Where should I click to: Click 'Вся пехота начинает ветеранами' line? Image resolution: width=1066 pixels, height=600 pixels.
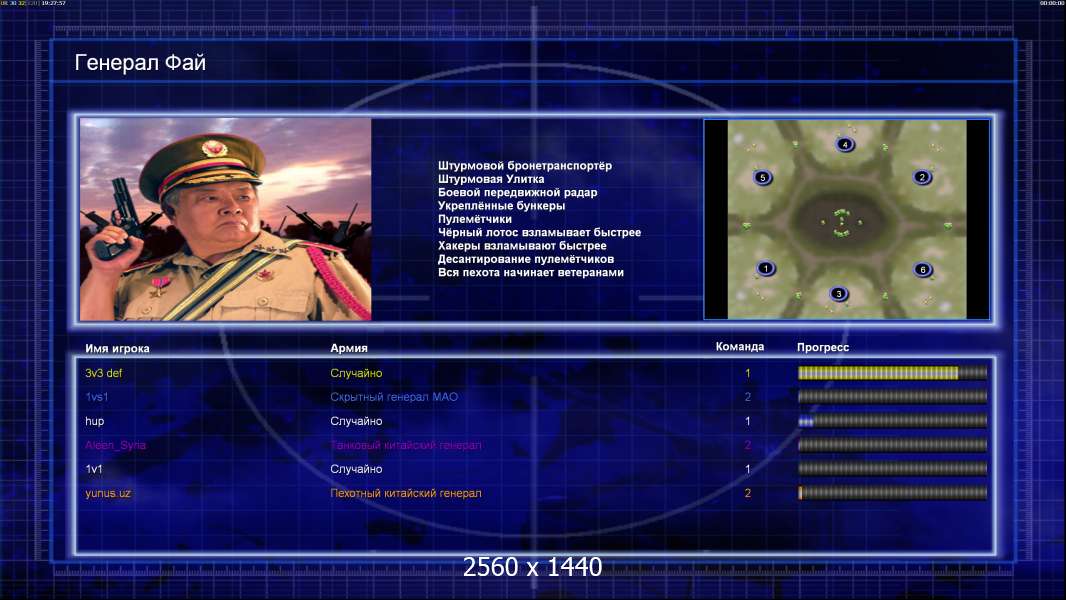click(531, 272)
